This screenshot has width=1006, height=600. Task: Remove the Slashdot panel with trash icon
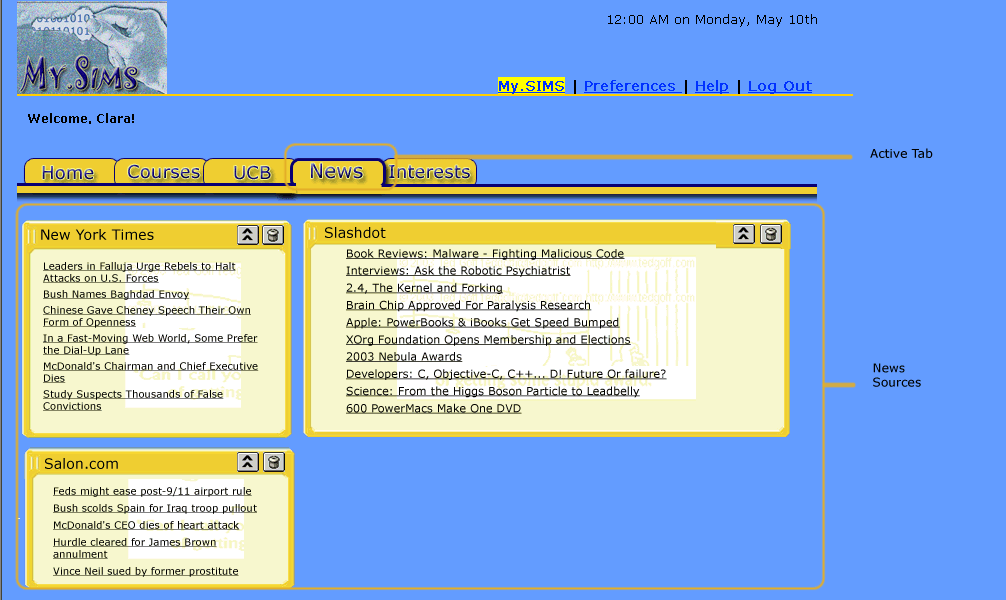coord(771,234)
